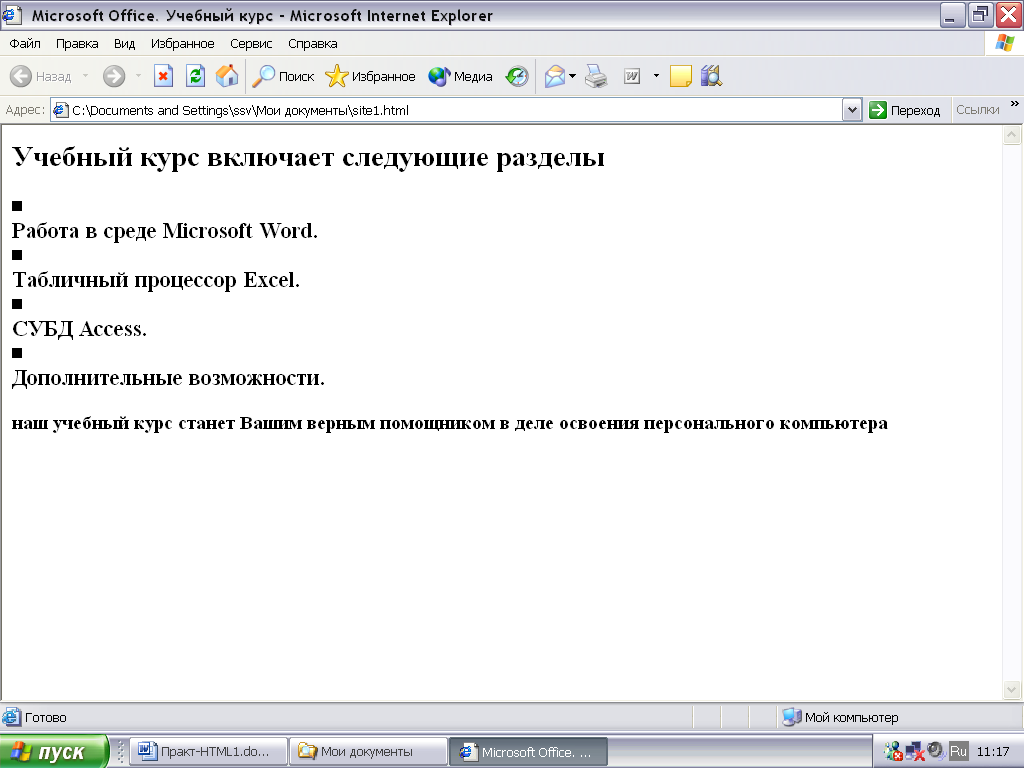Open the Back history dropdown arrow

[x=85, y=76]
